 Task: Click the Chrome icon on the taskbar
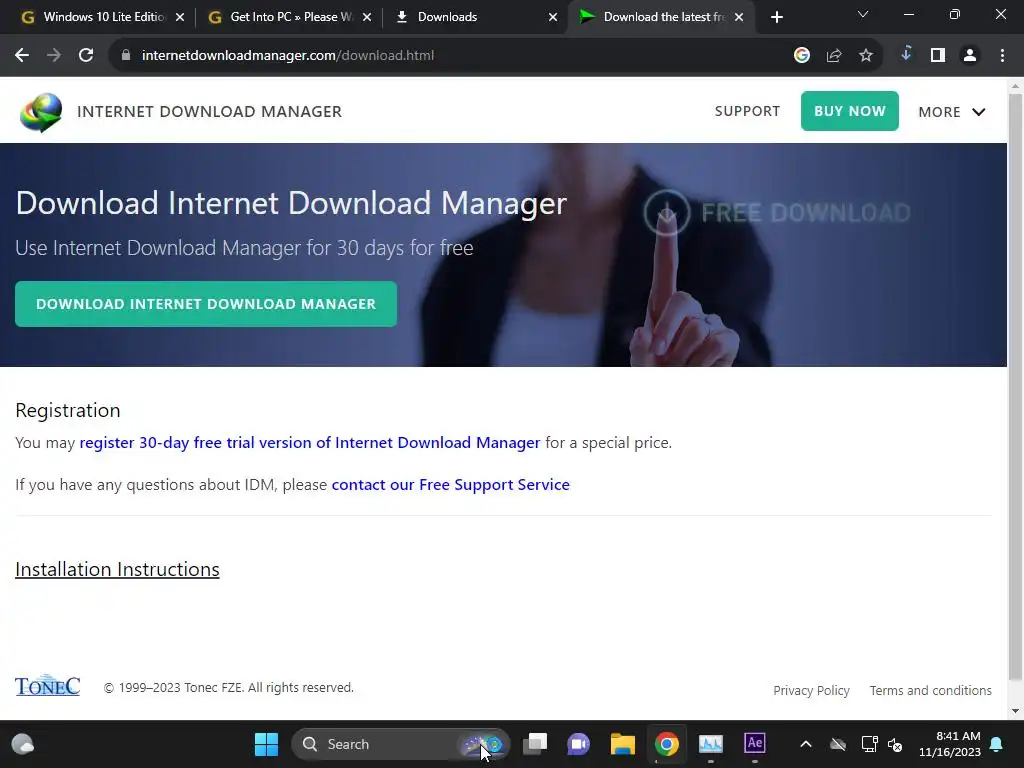click(x=667, y=744)
